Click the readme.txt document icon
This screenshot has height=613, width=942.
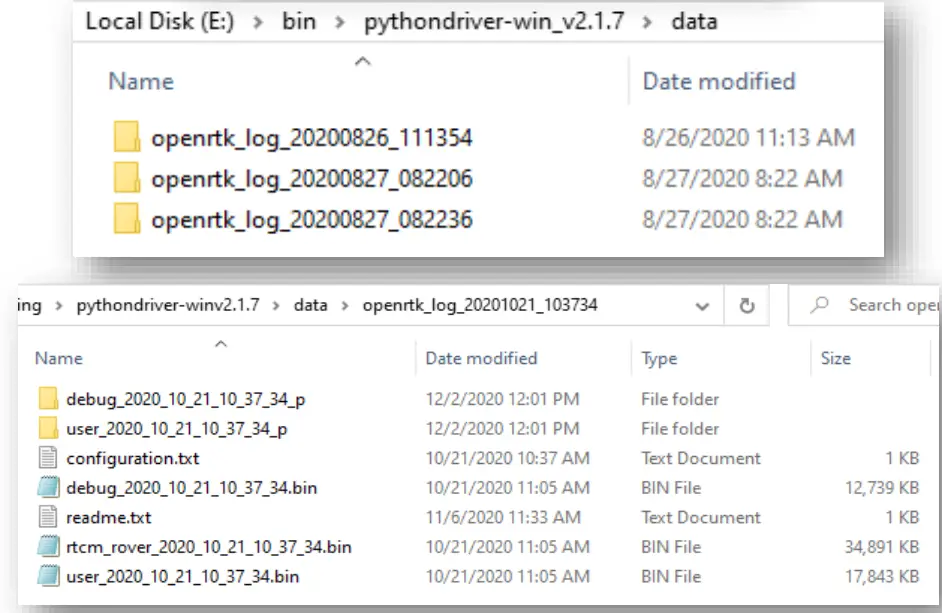48,517
